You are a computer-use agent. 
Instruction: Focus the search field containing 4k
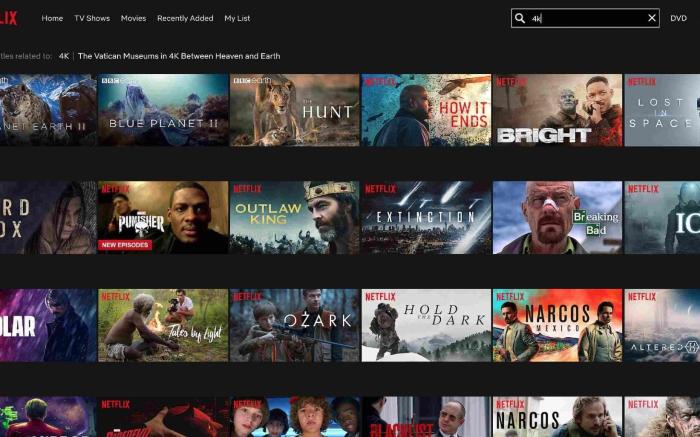tap(585, 18)
